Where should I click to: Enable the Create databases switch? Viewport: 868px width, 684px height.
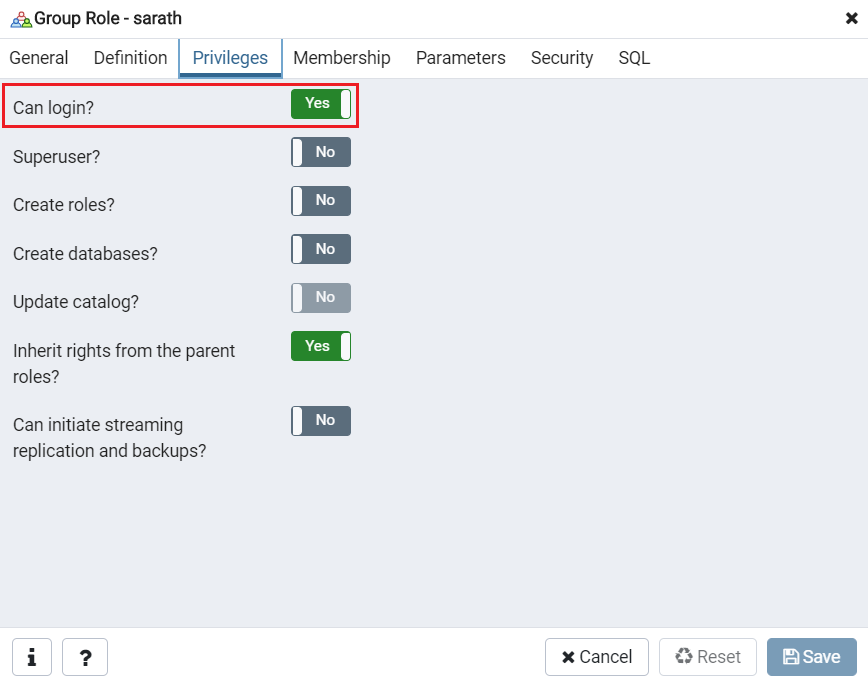(x=320, y=249)
